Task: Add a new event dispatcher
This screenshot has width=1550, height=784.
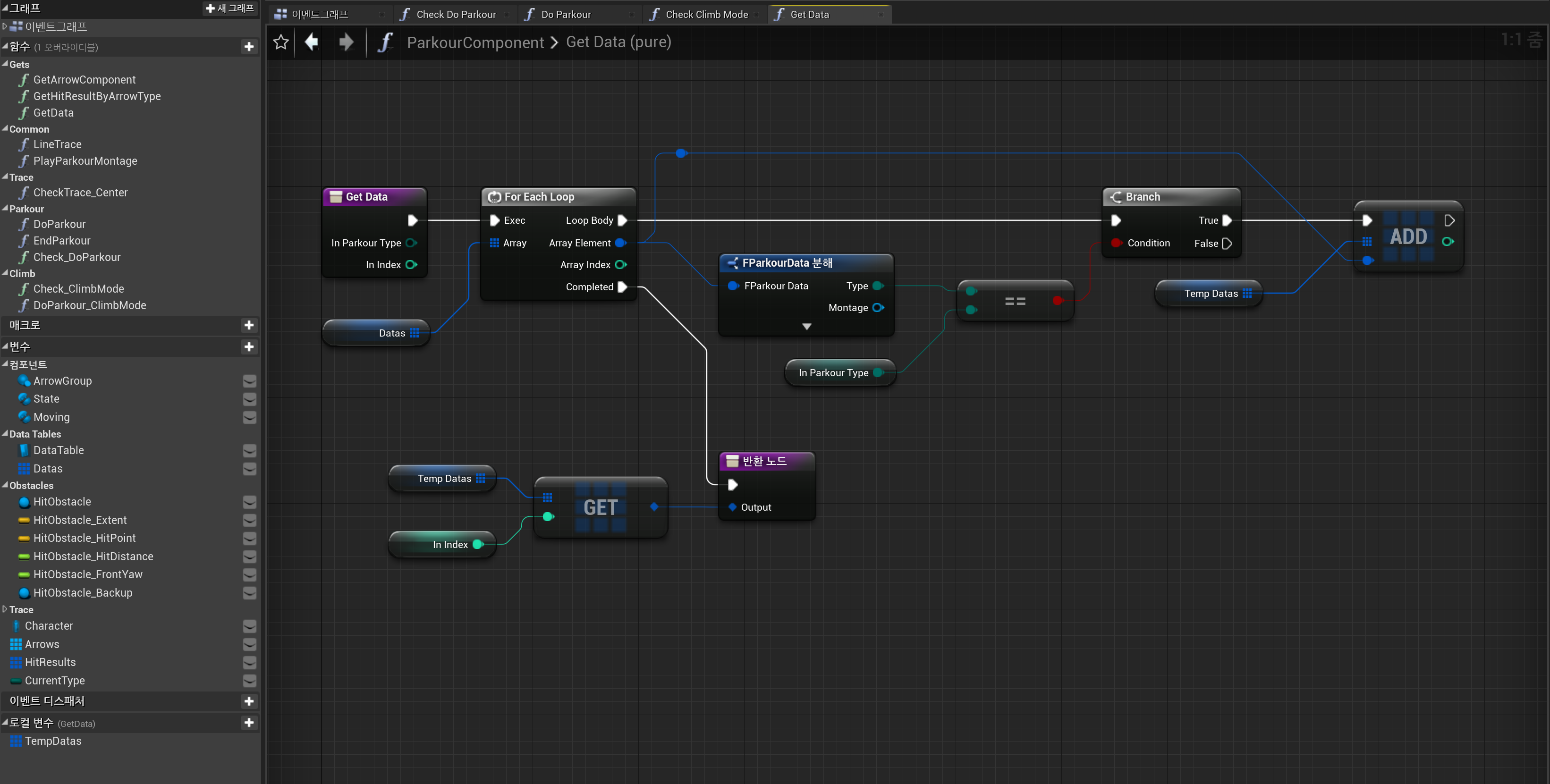Action: 249,701
